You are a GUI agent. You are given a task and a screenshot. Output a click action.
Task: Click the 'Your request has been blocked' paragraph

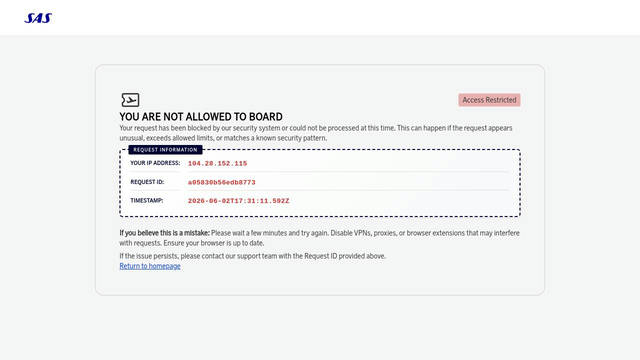(x=316, y=133)
